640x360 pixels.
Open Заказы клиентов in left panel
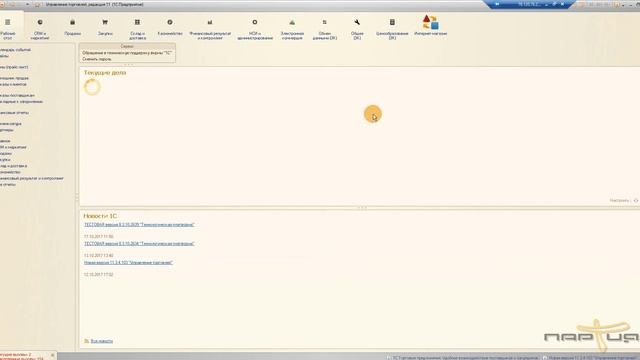click(x=13, y=84)
